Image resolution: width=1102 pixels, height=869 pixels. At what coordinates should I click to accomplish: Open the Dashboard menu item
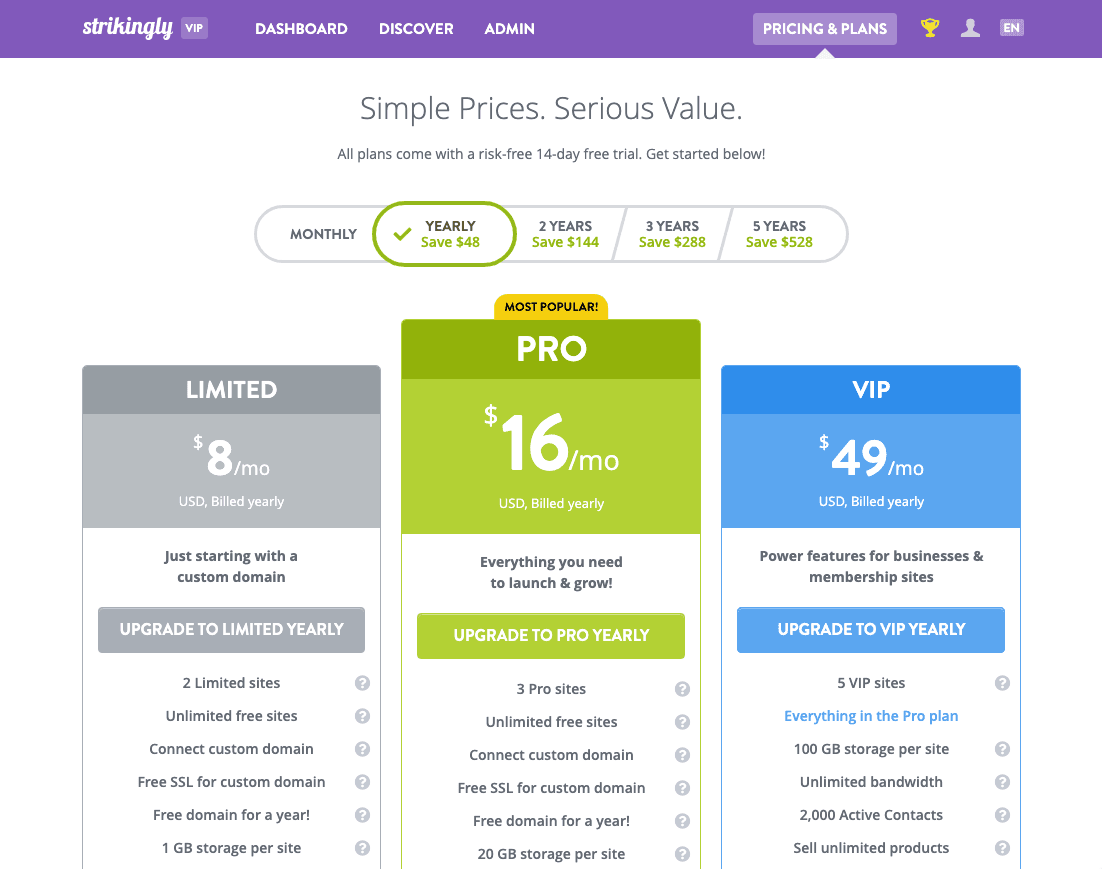(x=301, y=29)
